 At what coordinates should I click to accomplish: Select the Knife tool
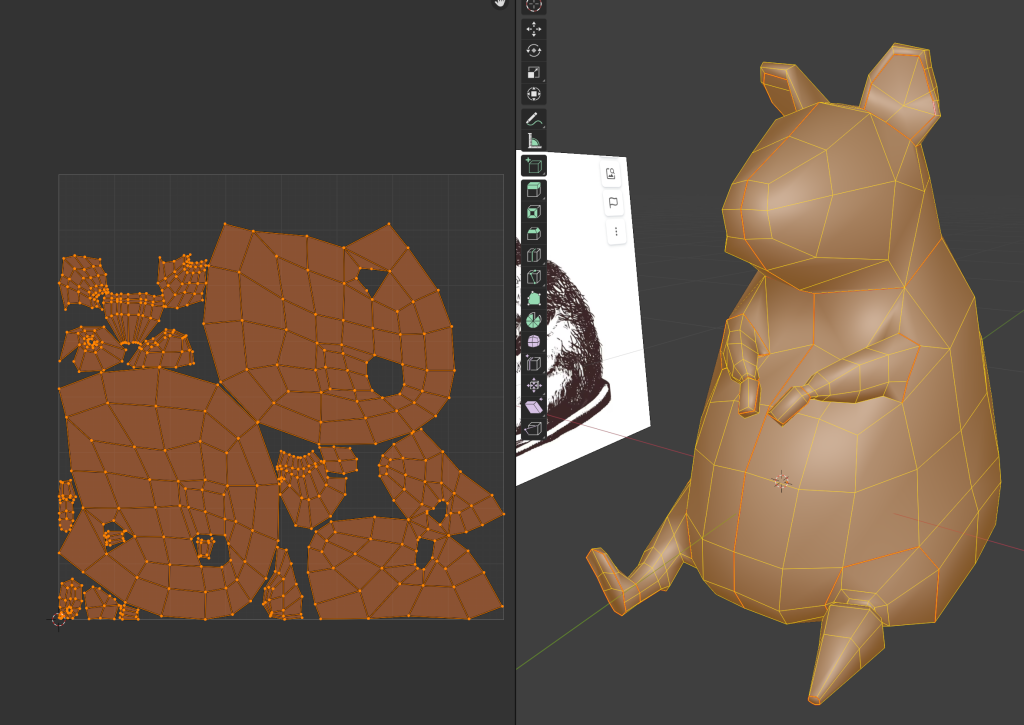(534, 276)
